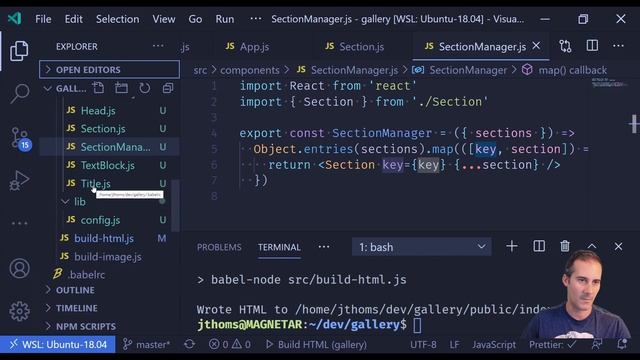Click the master branch in status bar
This screenshot has width=640, height=360.
[x=146, y=344]
